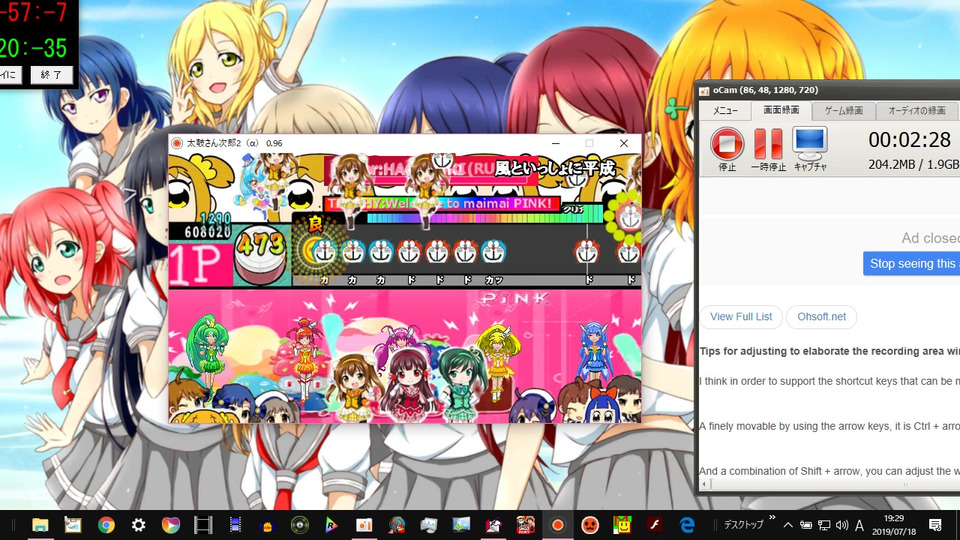Viewport: 960px width, 540px height.
Task: Open the green circular disc app on taskbar
Action: (299, 525)
